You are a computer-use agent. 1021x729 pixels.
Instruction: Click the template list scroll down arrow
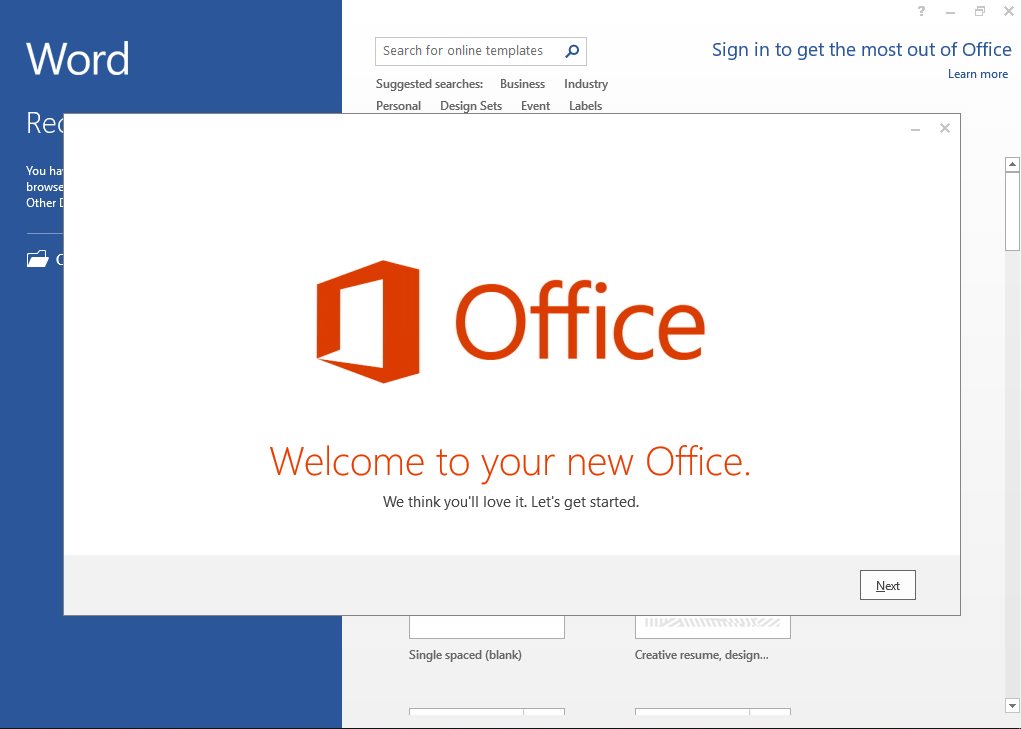click(1012, 706)
